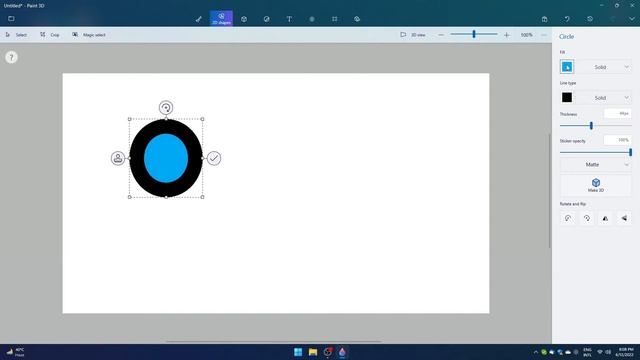This screenshot has height=360, width=640.
Task: Open File Explorer from the taskbar
Action: (x=313, y=352)
